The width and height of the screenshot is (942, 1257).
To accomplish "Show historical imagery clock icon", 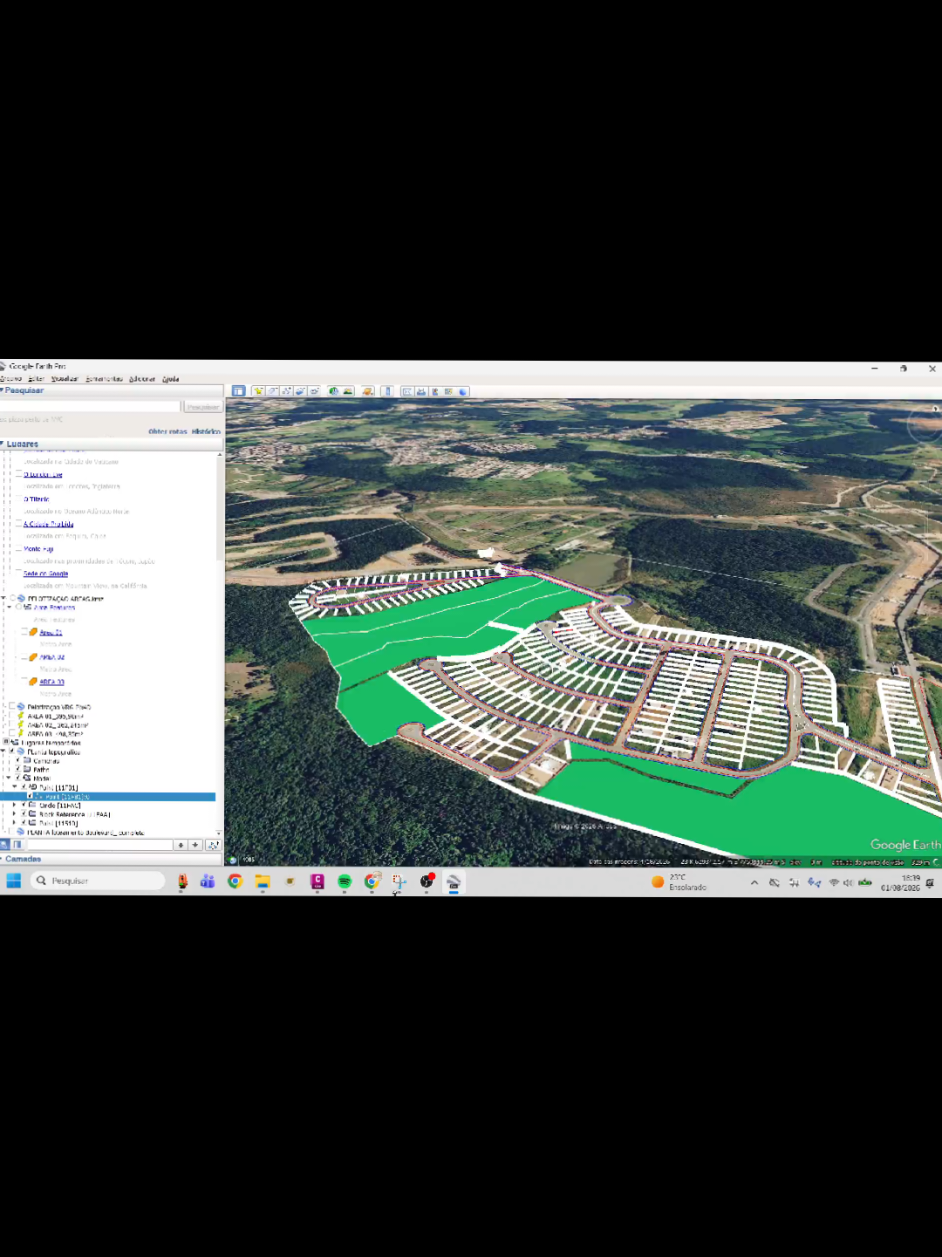I will 334,391.
